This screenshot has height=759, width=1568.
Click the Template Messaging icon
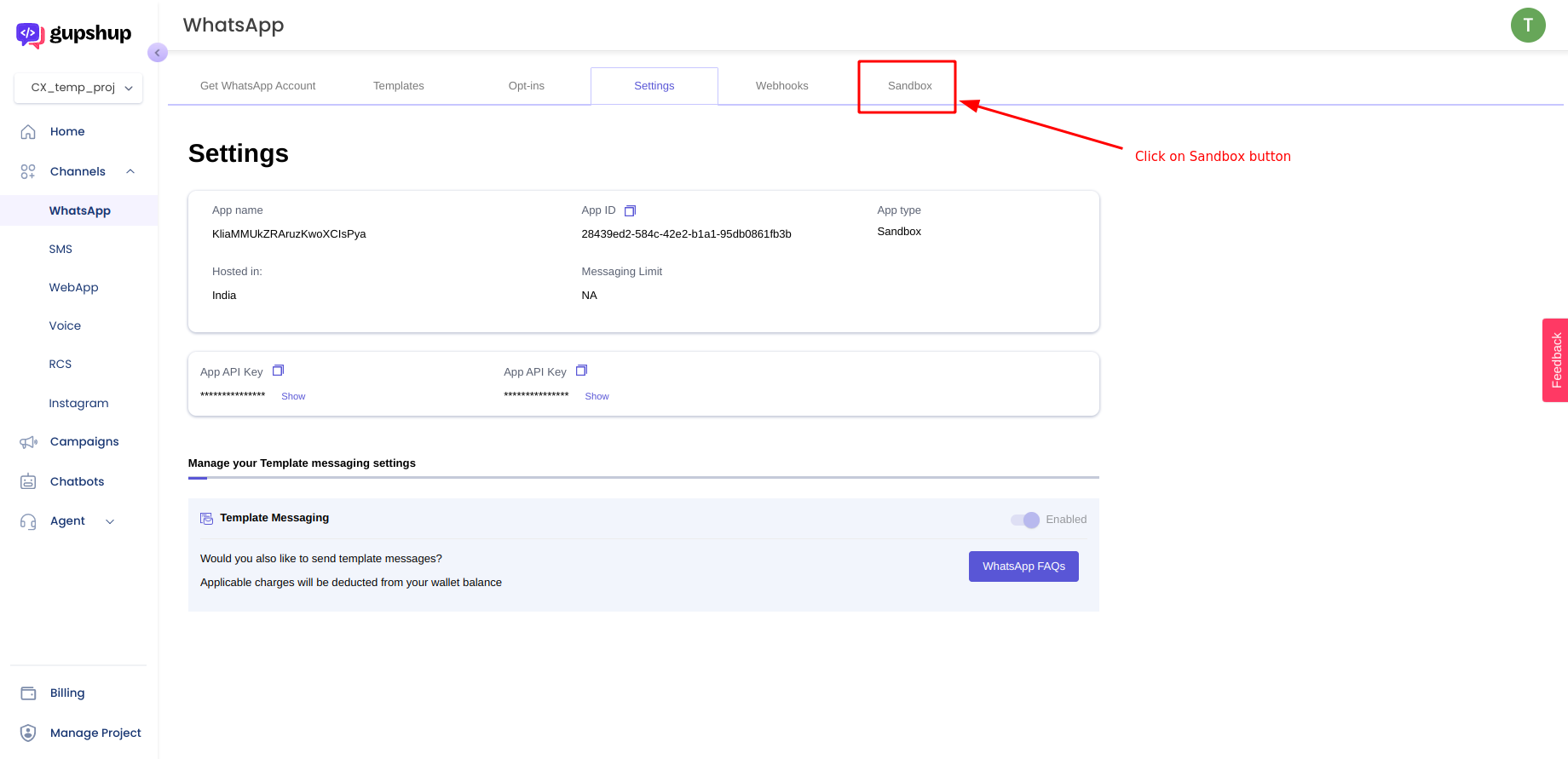pos(206,518)
